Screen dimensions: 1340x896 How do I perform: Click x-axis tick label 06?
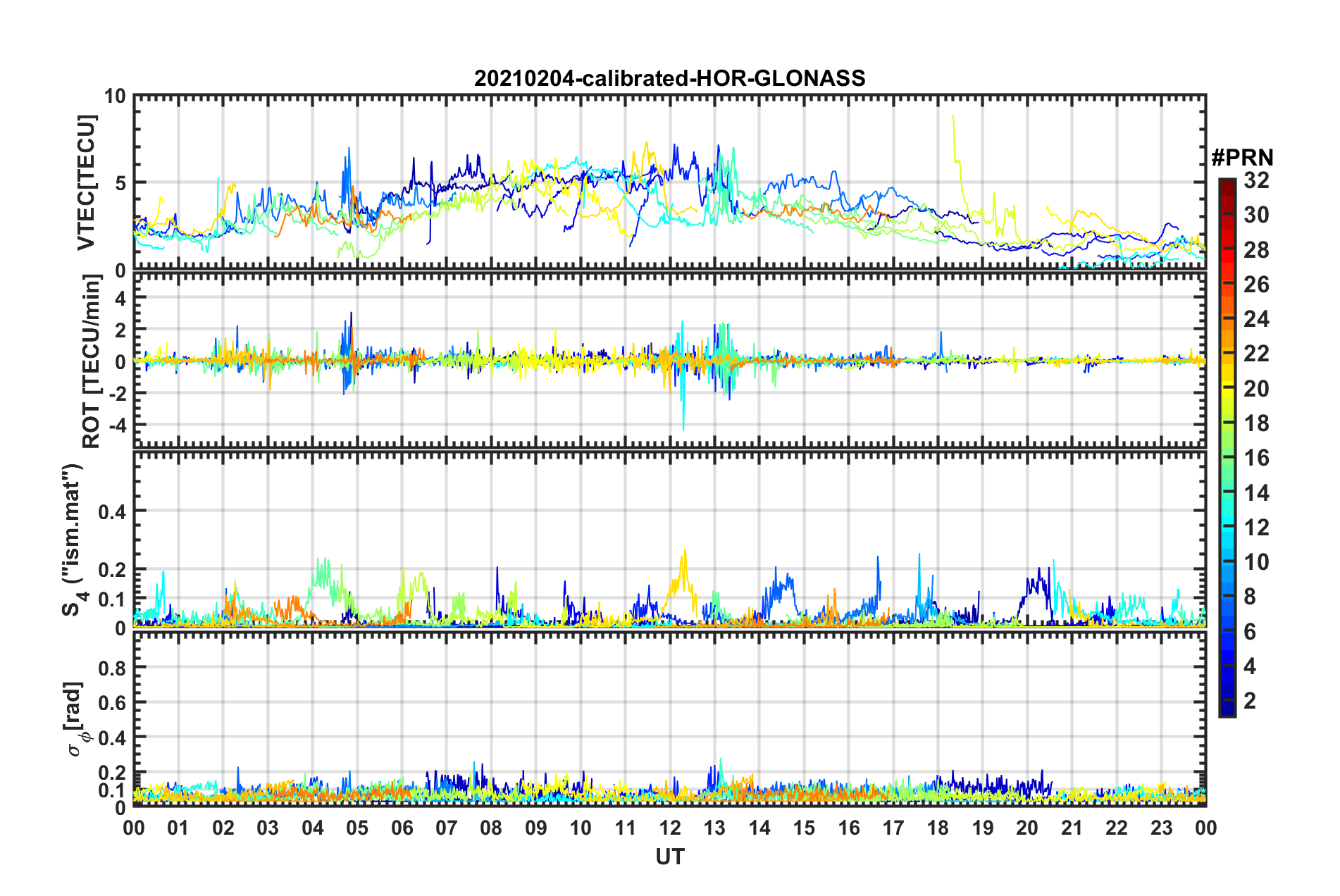click(x=402, y=828)
